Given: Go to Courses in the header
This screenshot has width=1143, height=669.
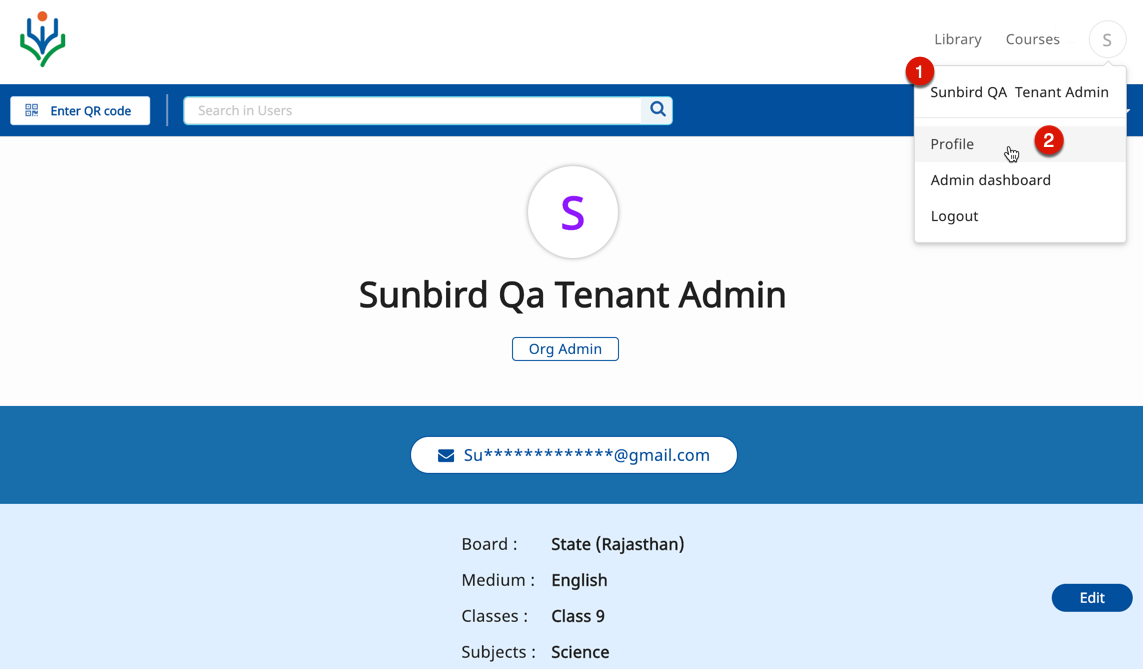Looking at the screenshot, I should pos(1032,40).
